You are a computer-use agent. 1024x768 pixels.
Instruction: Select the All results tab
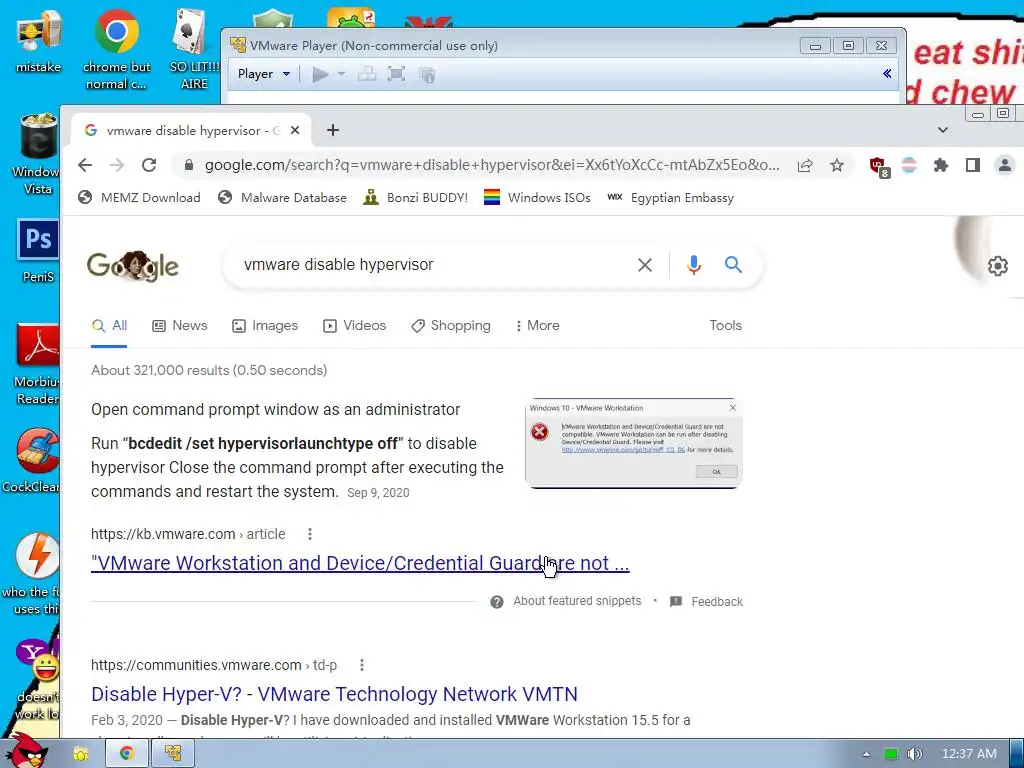coord(110,325)
